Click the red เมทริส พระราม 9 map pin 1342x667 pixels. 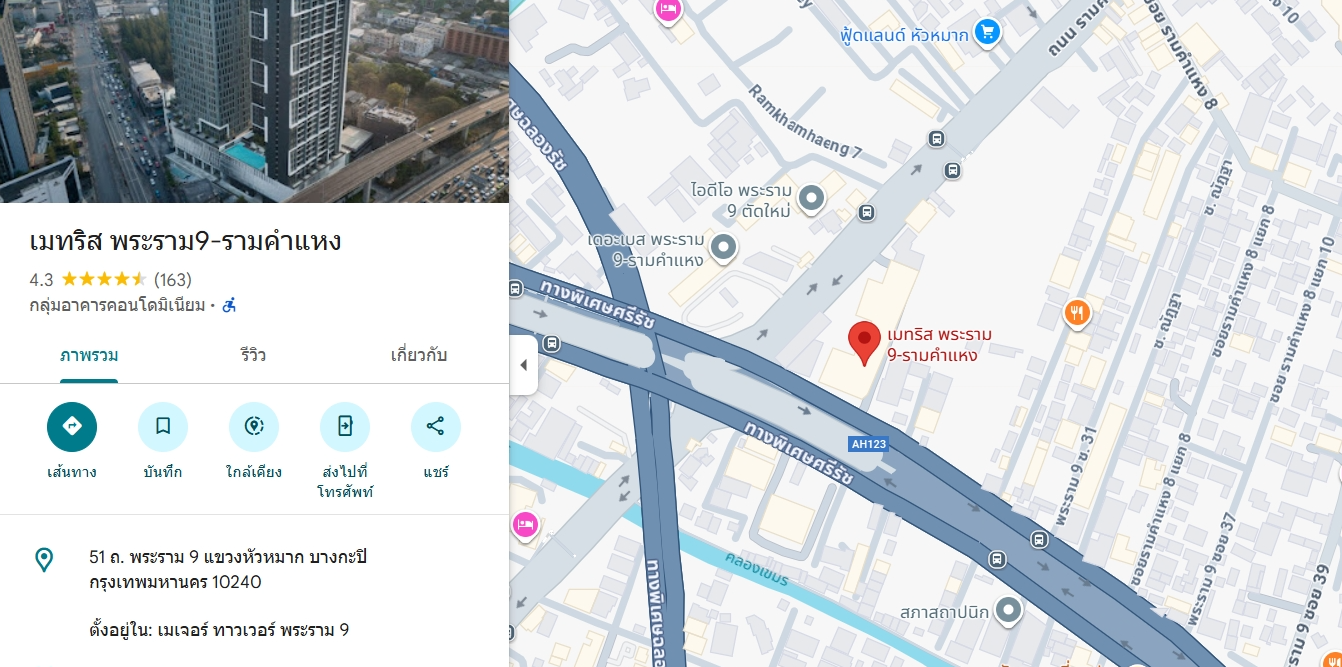point(864,344)
